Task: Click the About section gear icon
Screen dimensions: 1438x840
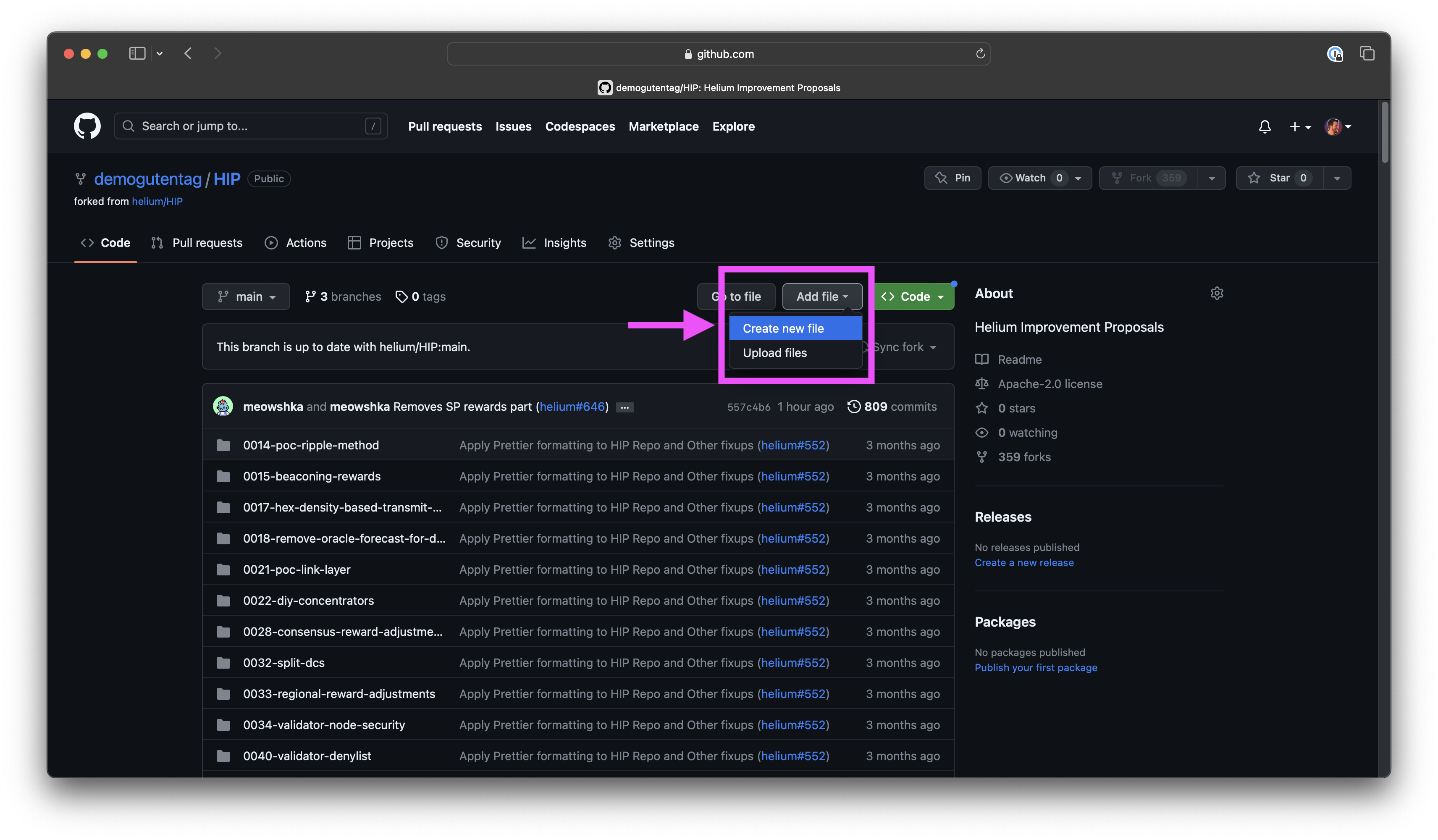Action: click(x=1217, y=293)
